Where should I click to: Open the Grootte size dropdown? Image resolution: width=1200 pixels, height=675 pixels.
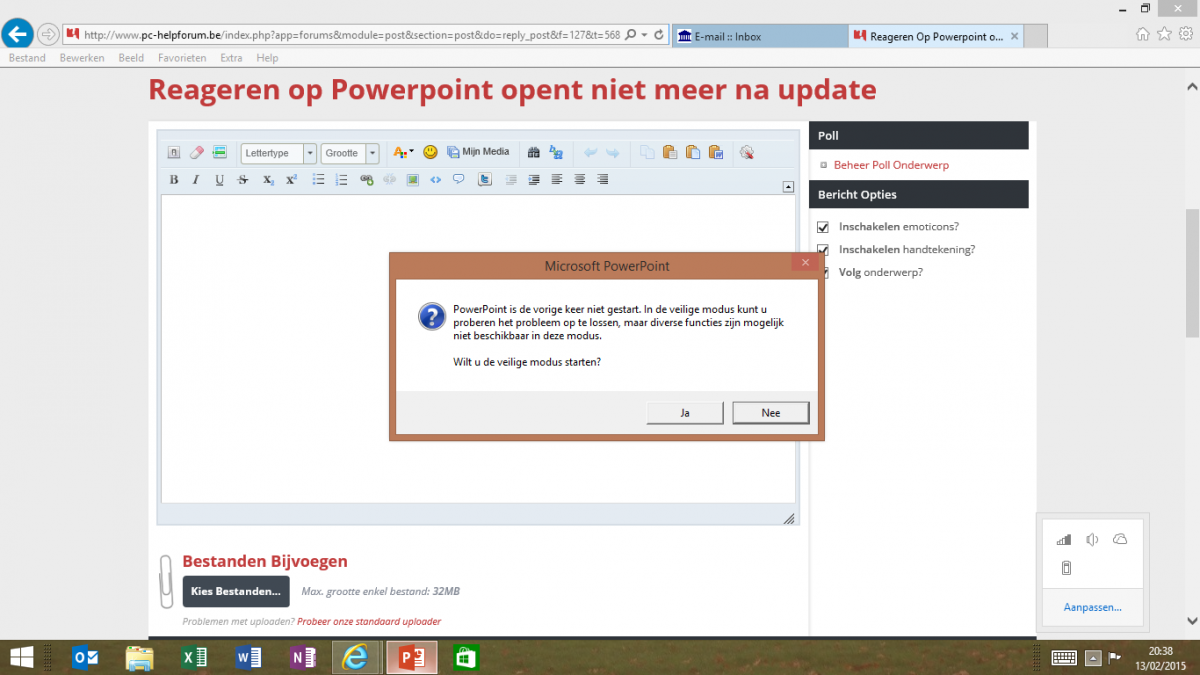click(350, 153)
